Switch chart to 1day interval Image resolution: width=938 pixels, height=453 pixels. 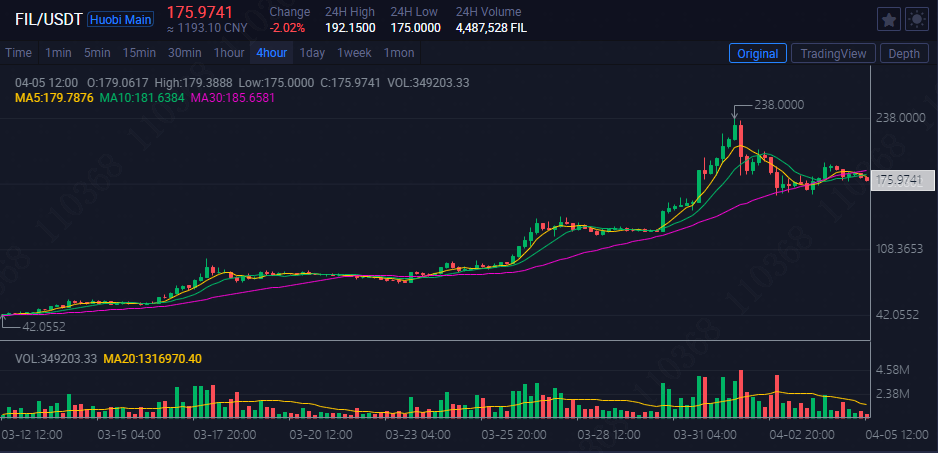tap(312, 53)
